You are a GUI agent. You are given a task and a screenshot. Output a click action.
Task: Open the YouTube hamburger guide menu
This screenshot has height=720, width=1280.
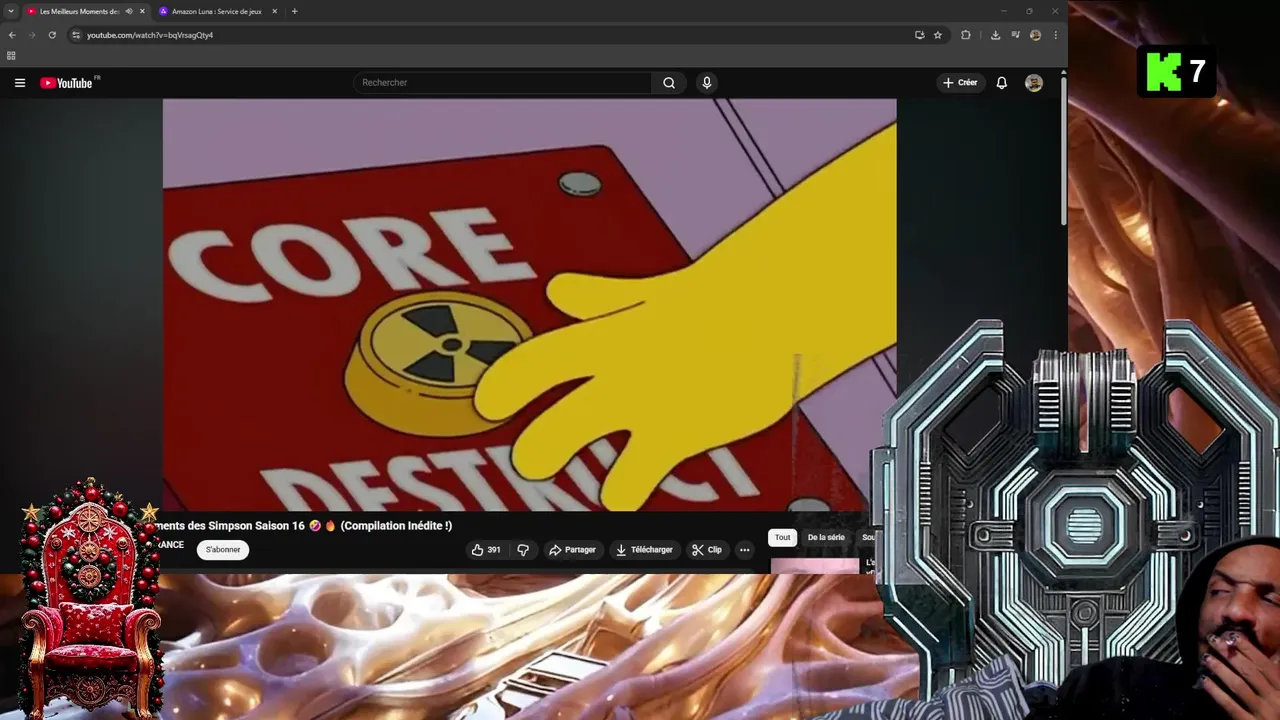[x=20, y=83]
